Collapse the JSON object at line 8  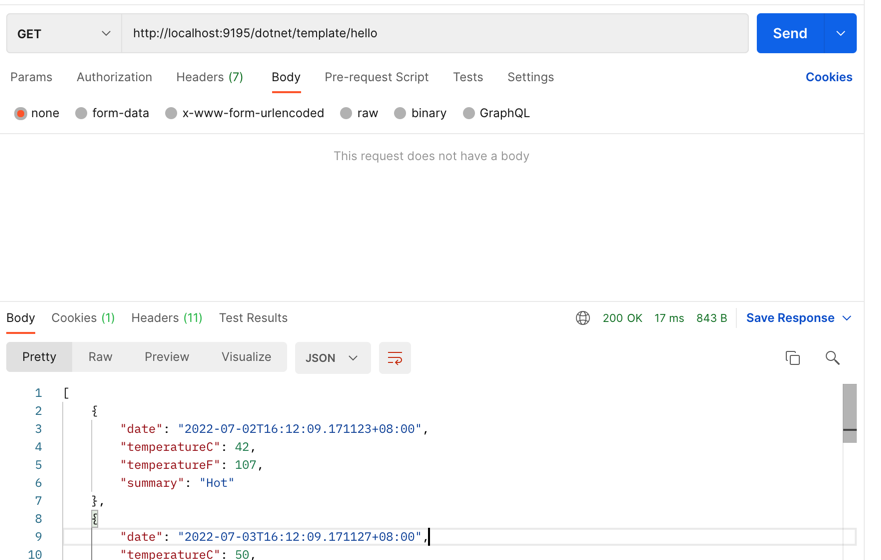coord(95,519)
